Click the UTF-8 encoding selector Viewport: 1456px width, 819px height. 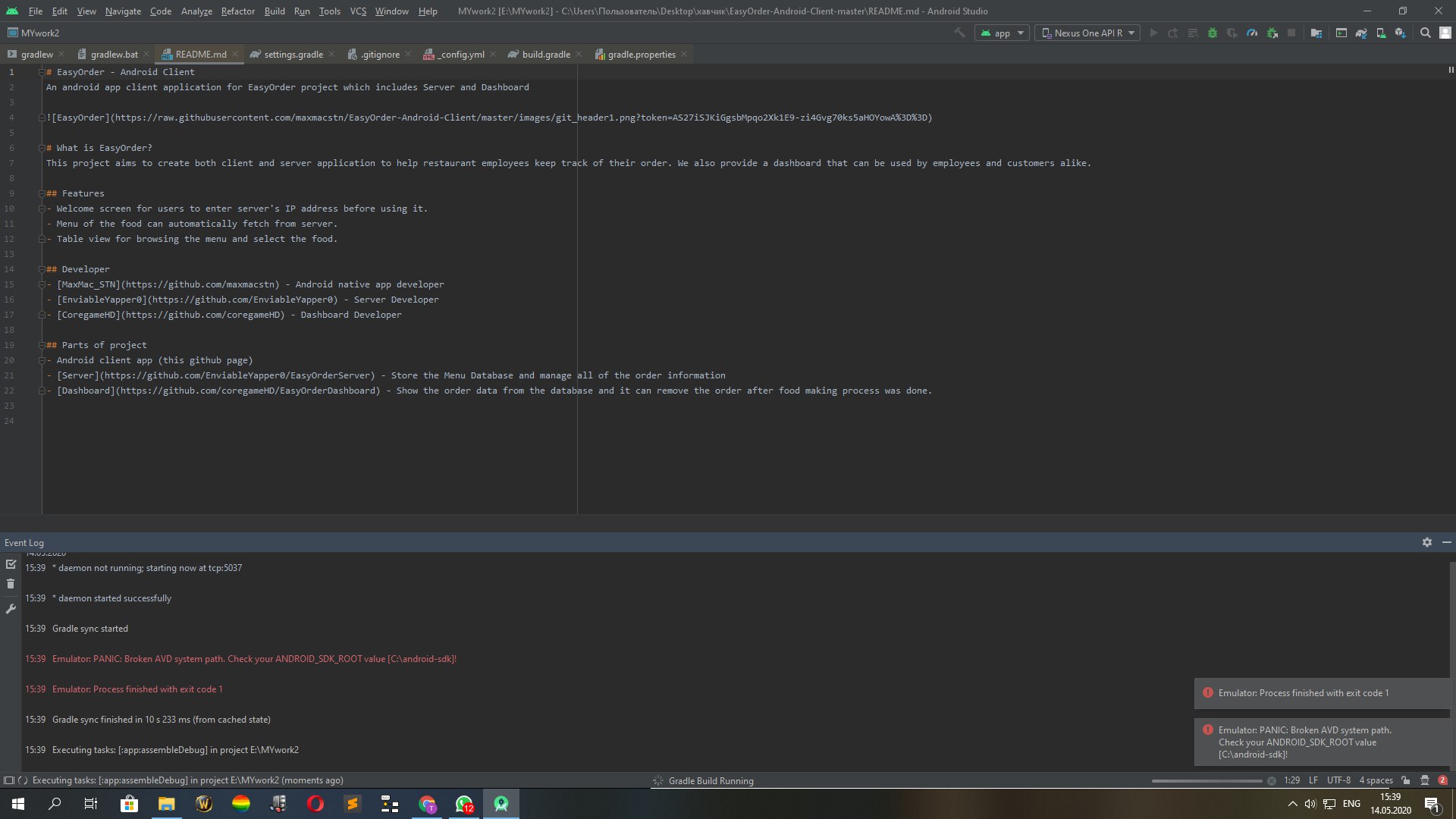coord(1338,780)
